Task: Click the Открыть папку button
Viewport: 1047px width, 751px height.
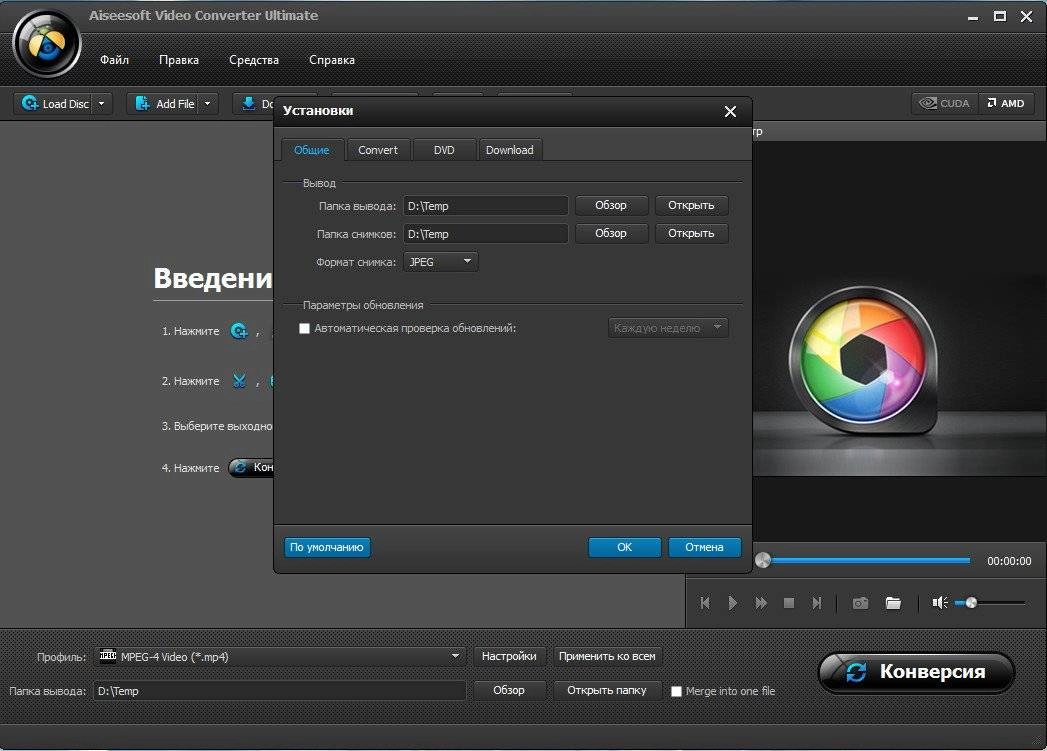Action: tap(607, 690)
